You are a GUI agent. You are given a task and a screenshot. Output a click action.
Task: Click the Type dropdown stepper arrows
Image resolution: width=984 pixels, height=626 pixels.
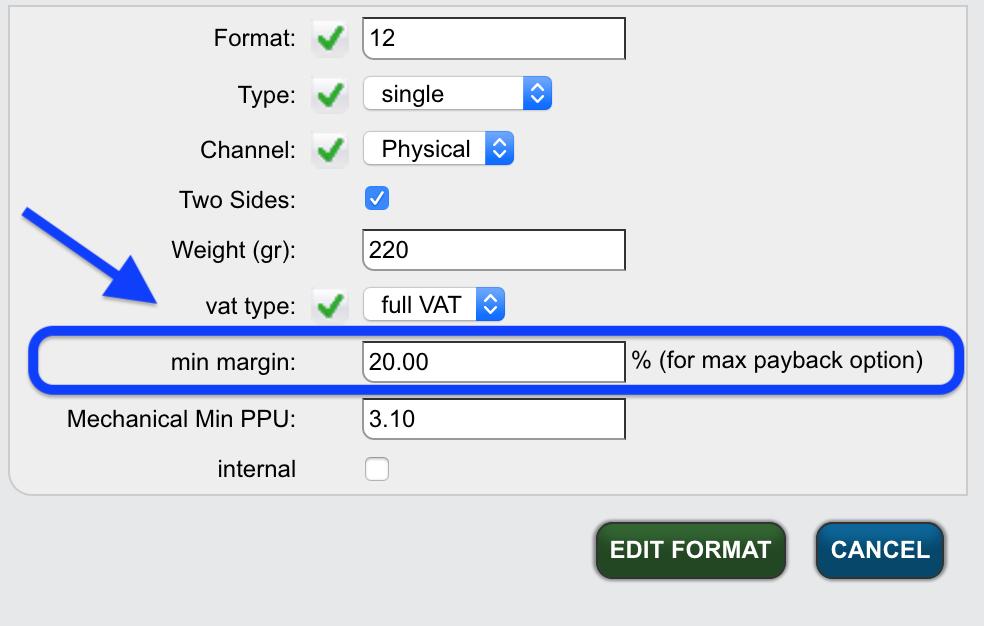click(537, 93)
